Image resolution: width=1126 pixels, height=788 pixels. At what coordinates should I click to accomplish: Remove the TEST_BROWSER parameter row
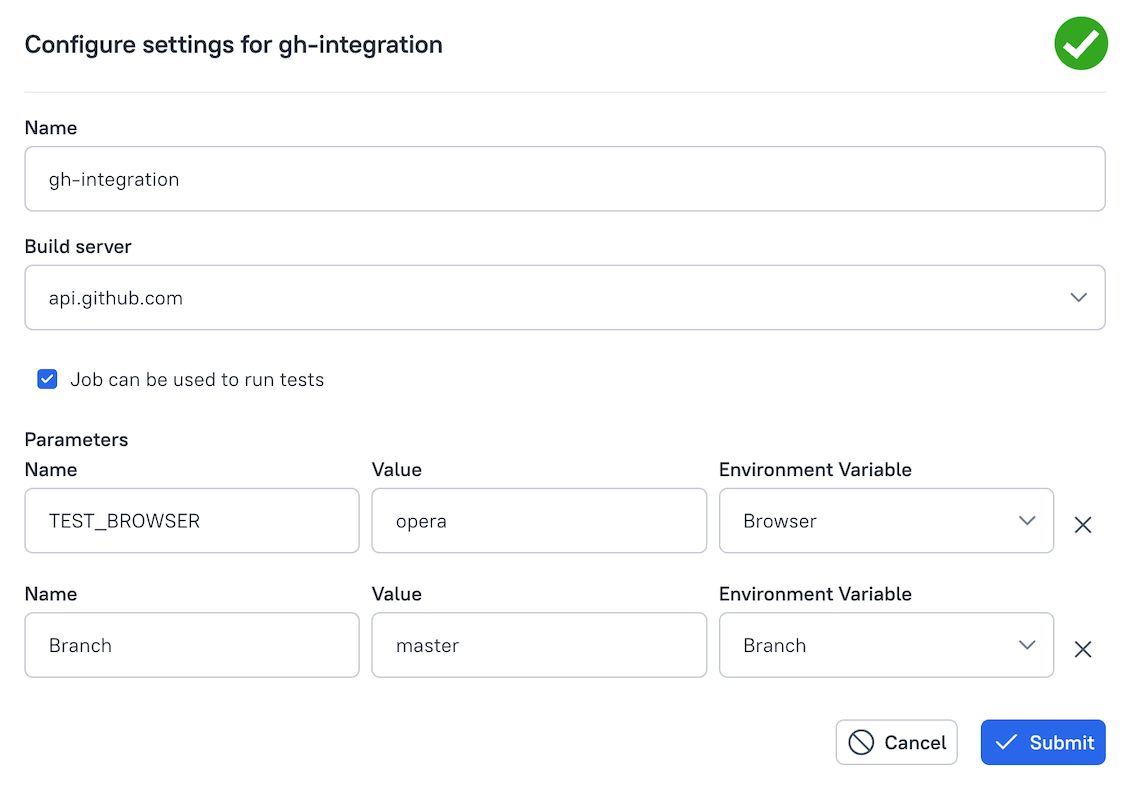(1082, 525)
